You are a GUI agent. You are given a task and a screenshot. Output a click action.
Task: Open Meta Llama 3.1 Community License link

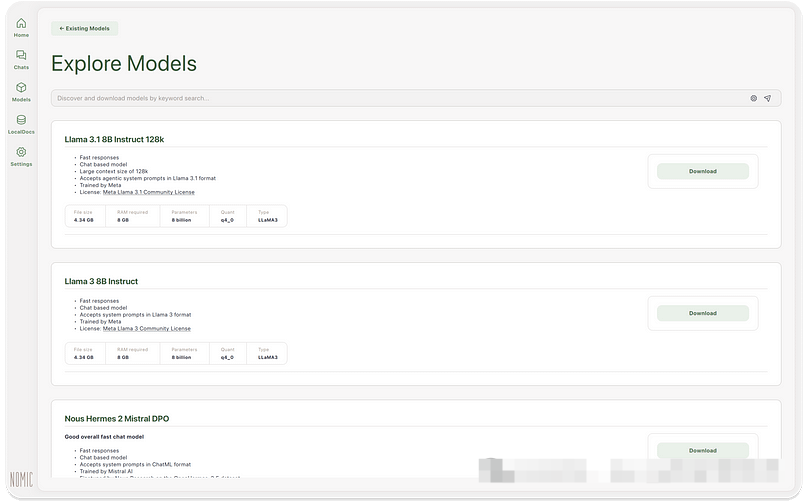click(149, 192)
